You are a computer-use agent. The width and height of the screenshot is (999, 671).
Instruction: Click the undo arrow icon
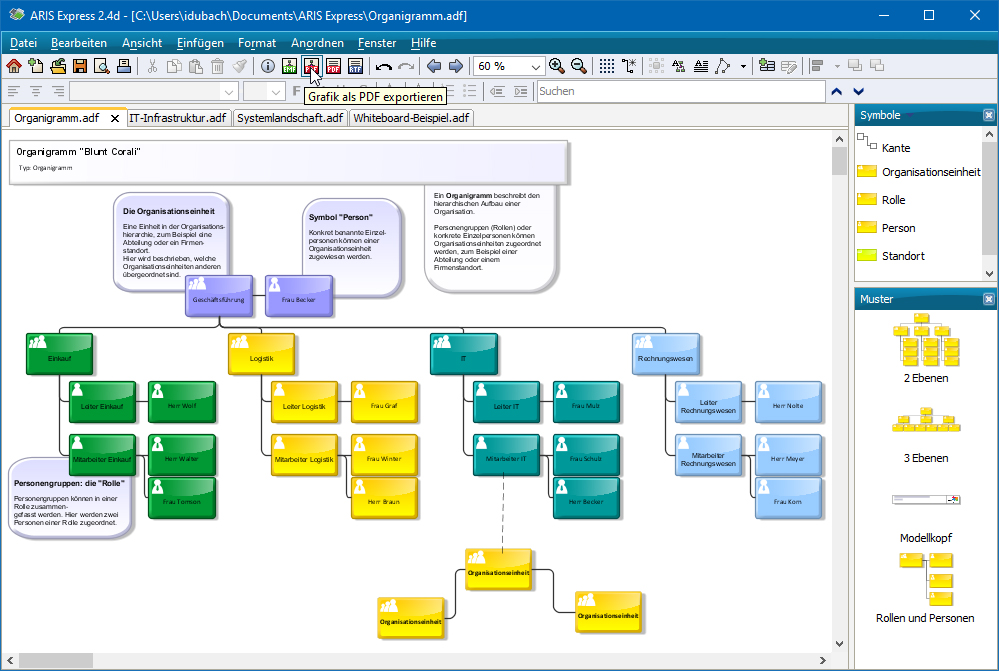(384, 66)
